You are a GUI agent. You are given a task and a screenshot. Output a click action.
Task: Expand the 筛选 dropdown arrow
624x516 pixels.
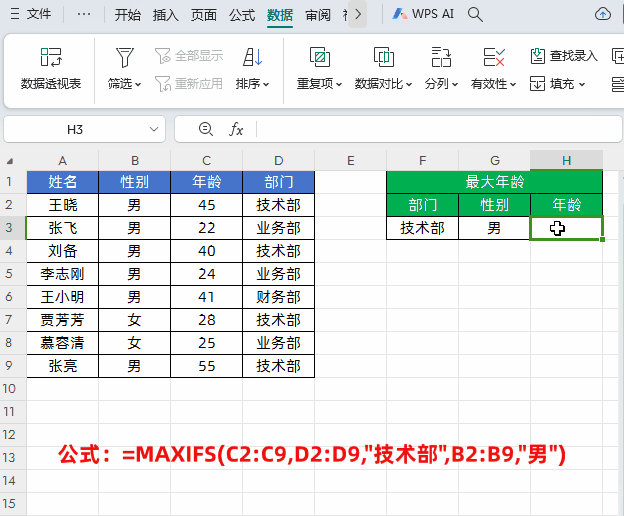[138, 84]
